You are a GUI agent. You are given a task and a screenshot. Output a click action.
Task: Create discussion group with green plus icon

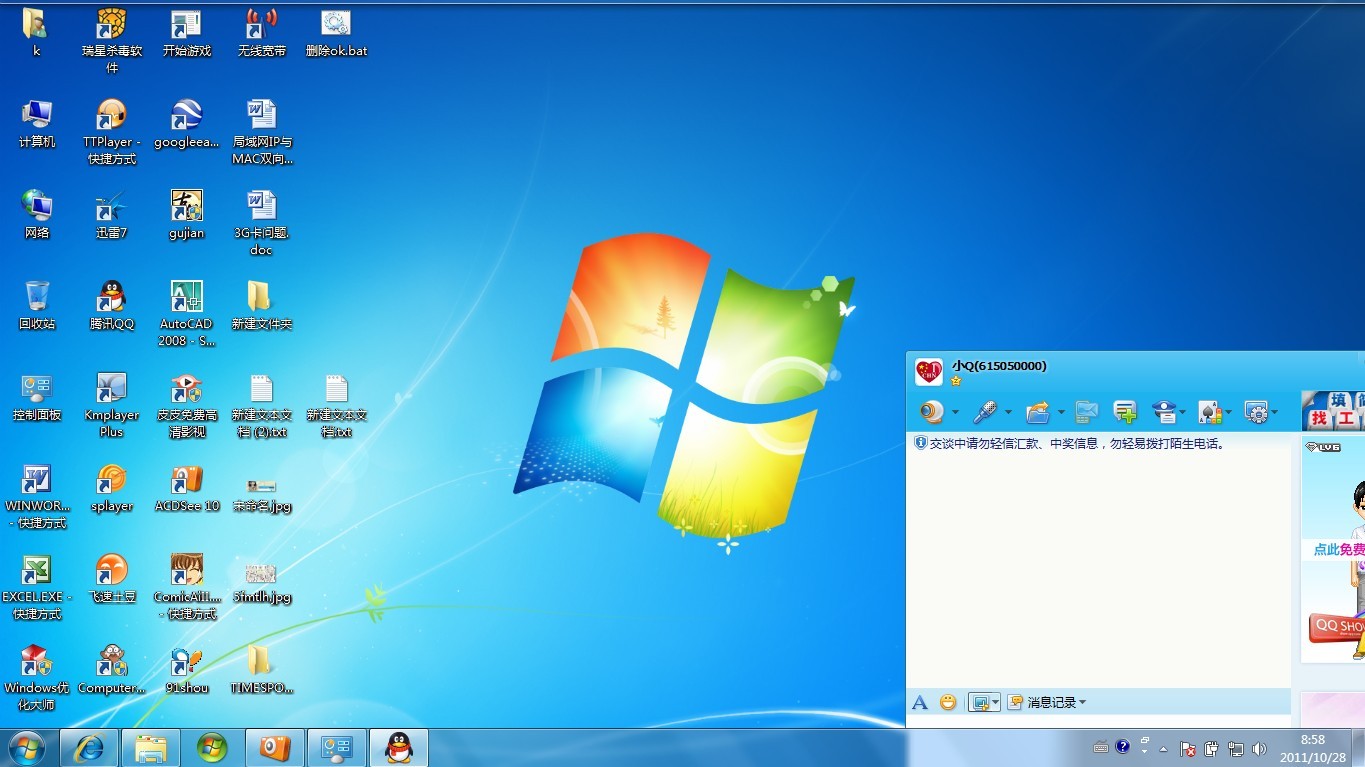point(1125,412)
